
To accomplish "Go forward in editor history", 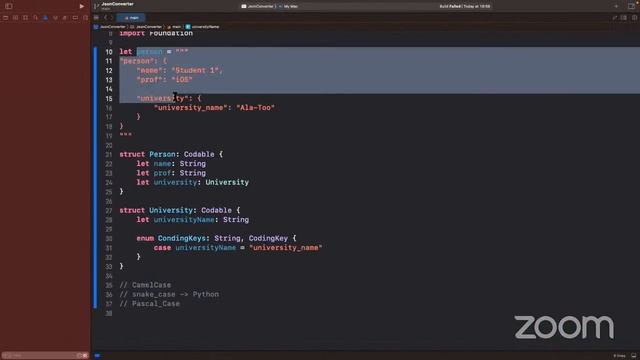I will pyautogui.click(x=111, y=18).
